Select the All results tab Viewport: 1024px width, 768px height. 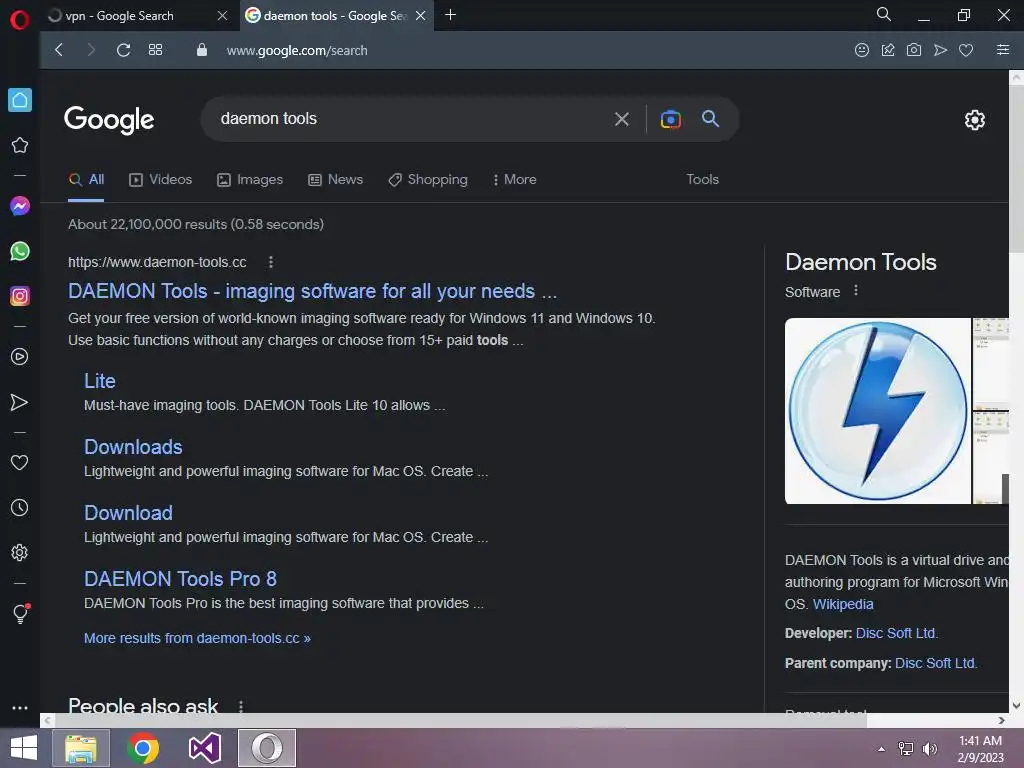(86, 180)
